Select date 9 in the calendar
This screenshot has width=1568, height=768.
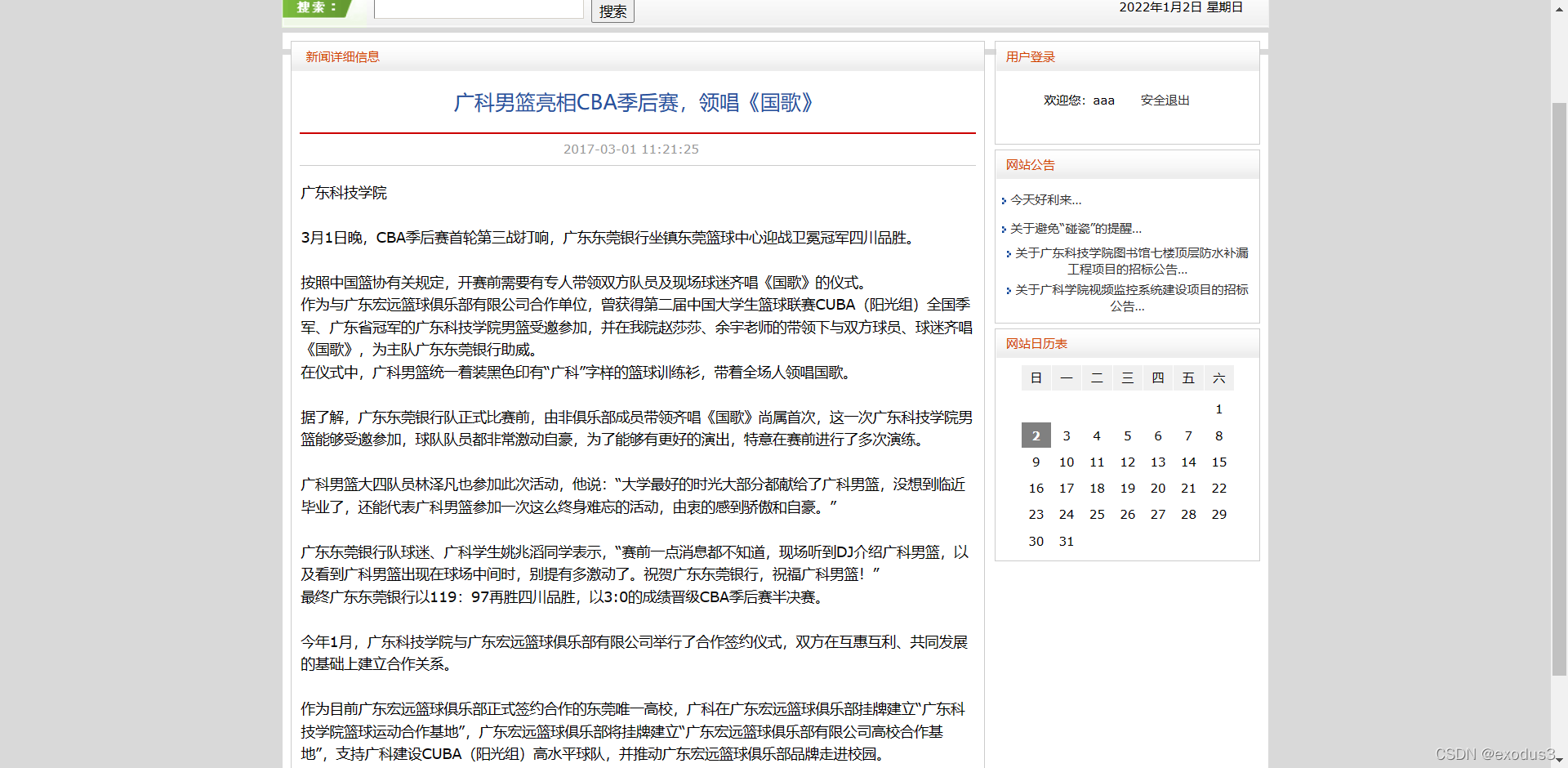1036,462
